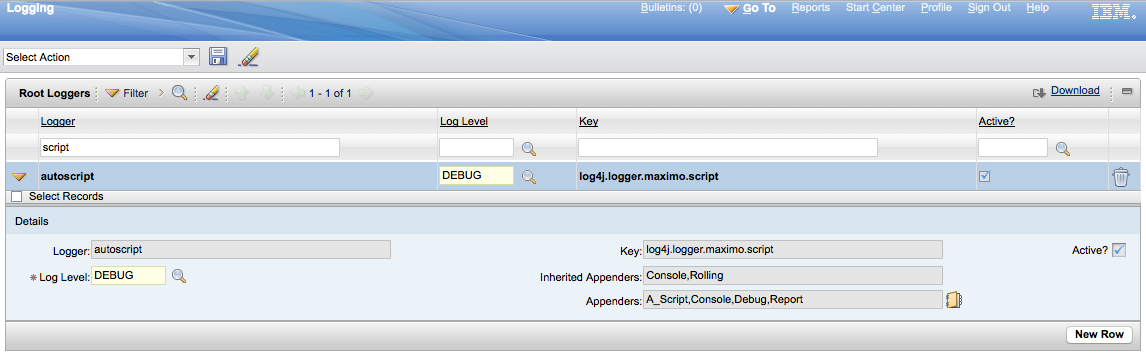1146x361 pixels.
Task: Click the Clear Changes eraser icon in top toolbar
Action: point(249,56)
